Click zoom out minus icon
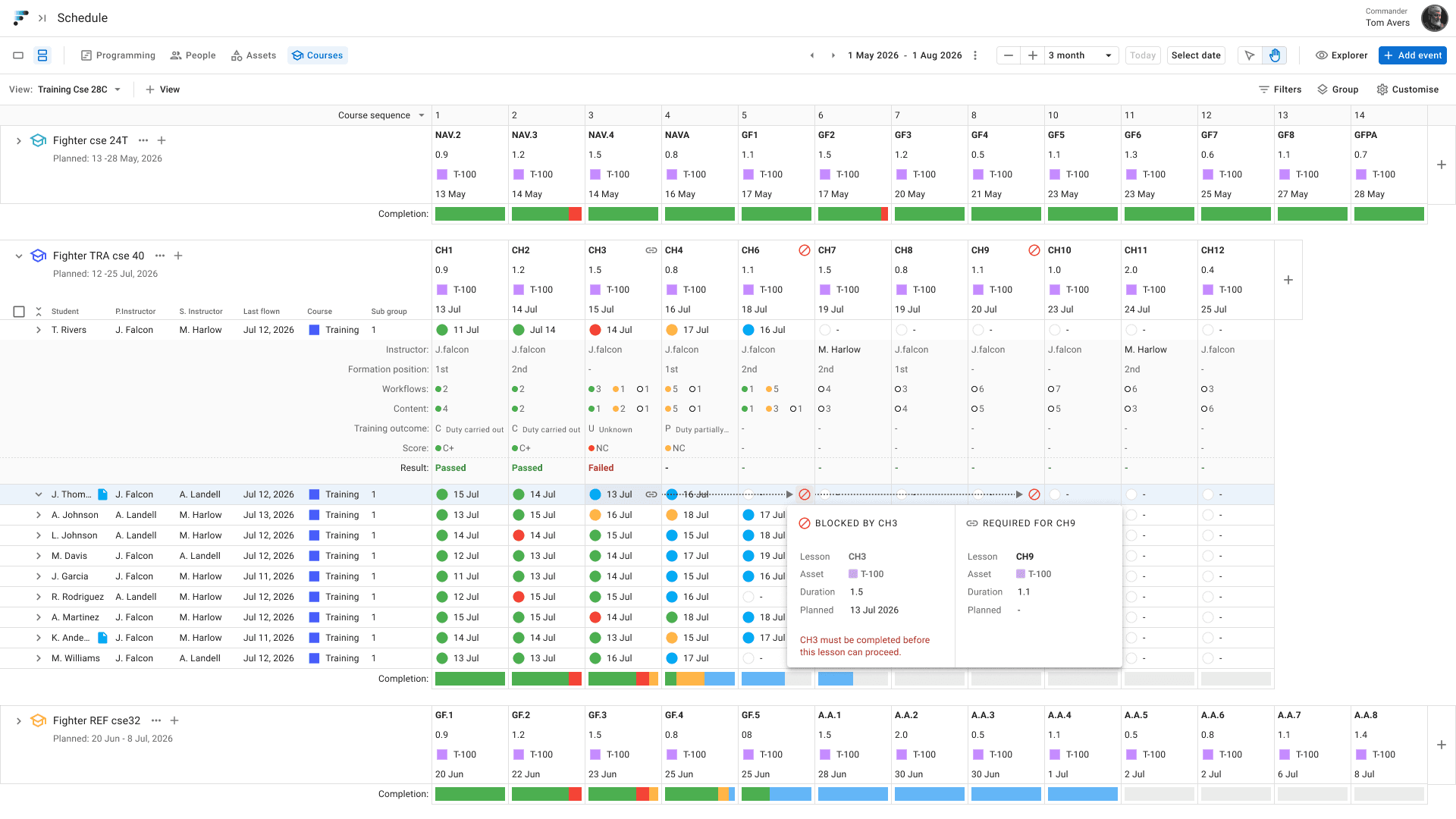This screenshot has width=1456, height=819. [x=1008, y=55]
